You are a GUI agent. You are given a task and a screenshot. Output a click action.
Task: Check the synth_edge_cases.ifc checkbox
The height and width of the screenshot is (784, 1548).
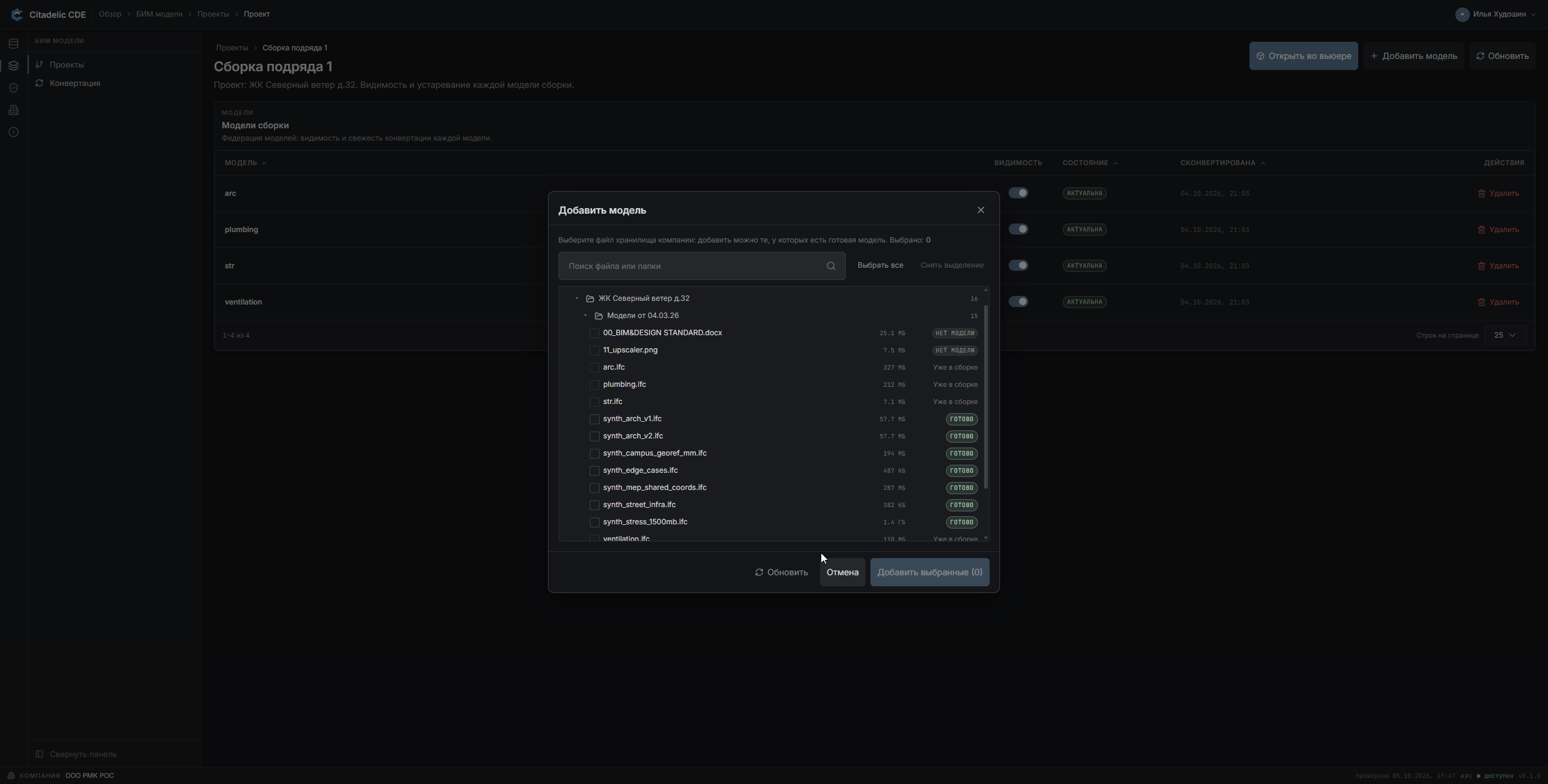[x=594, y=471]
